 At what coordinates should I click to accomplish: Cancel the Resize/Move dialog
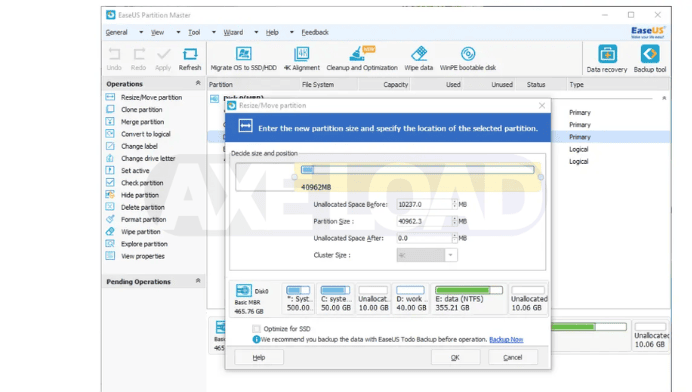(513, 357)
